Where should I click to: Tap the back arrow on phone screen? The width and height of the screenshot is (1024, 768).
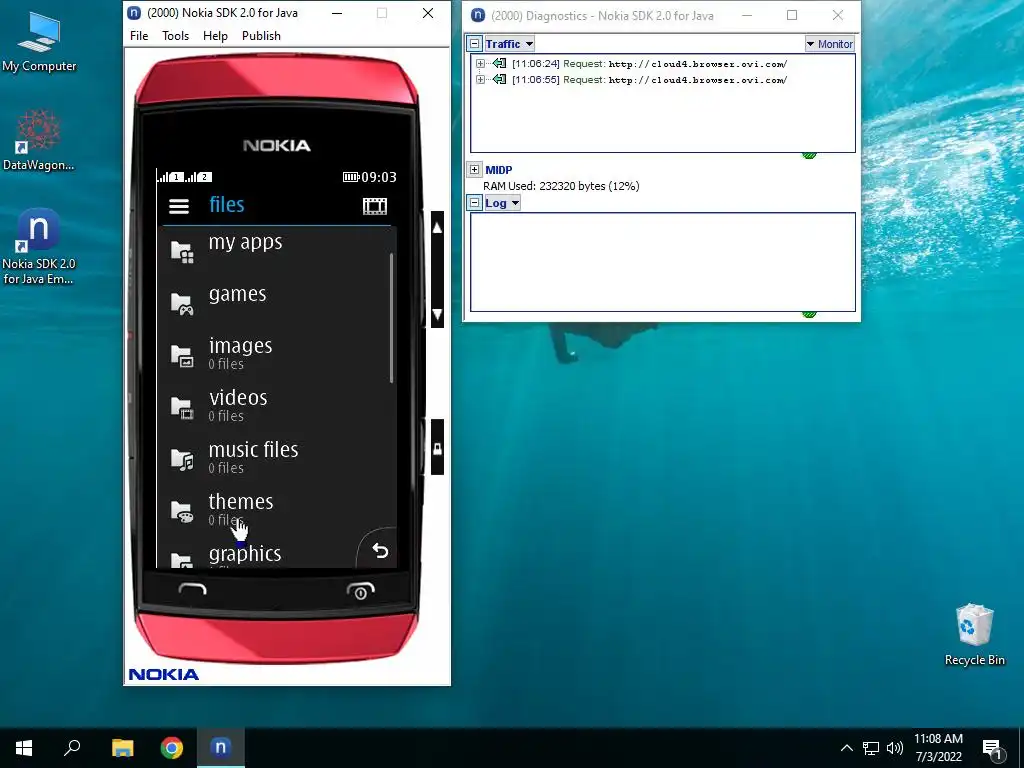point(380,551)
